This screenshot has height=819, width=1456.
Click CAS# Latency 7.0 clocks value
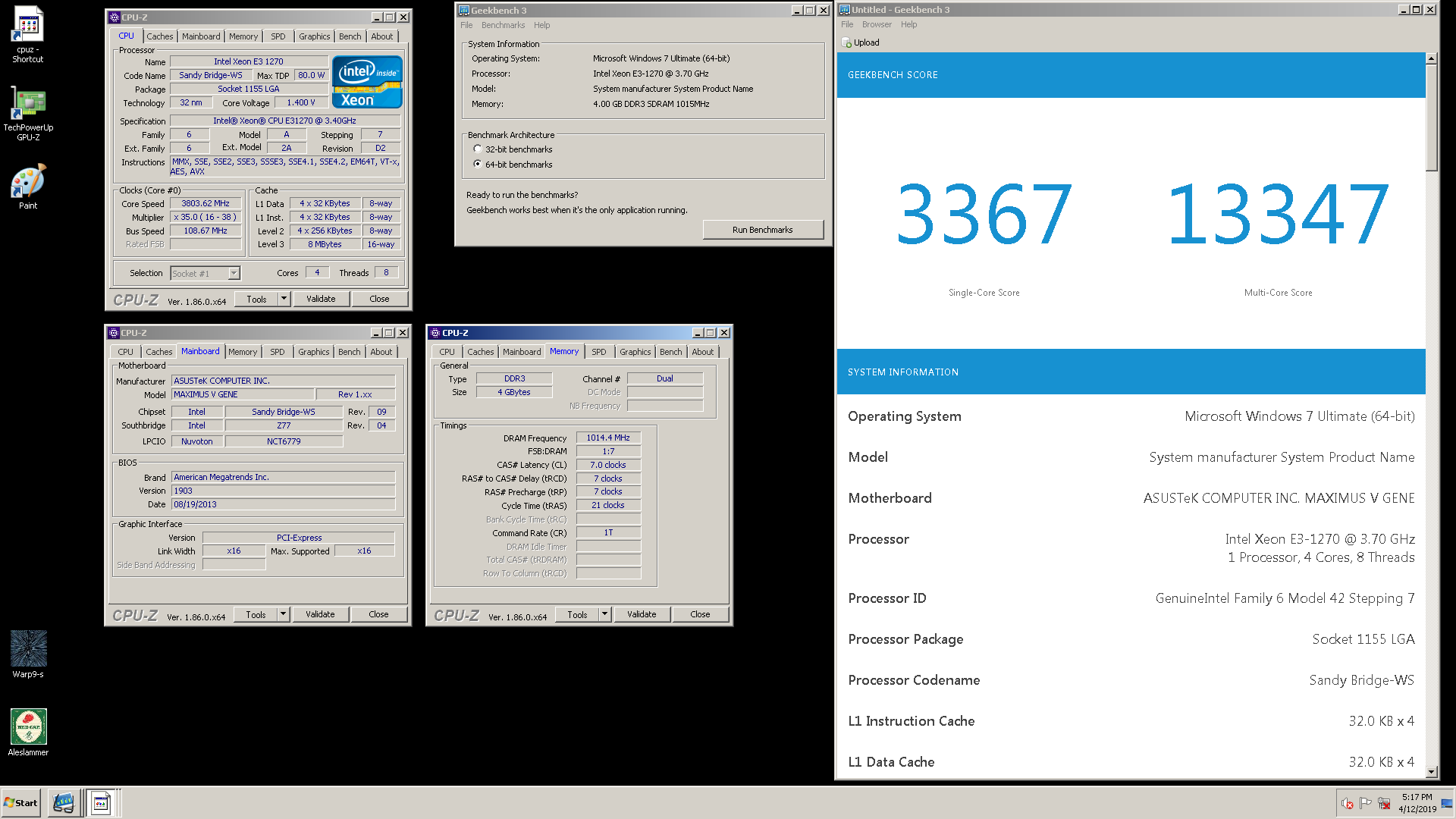pos(608,465)
